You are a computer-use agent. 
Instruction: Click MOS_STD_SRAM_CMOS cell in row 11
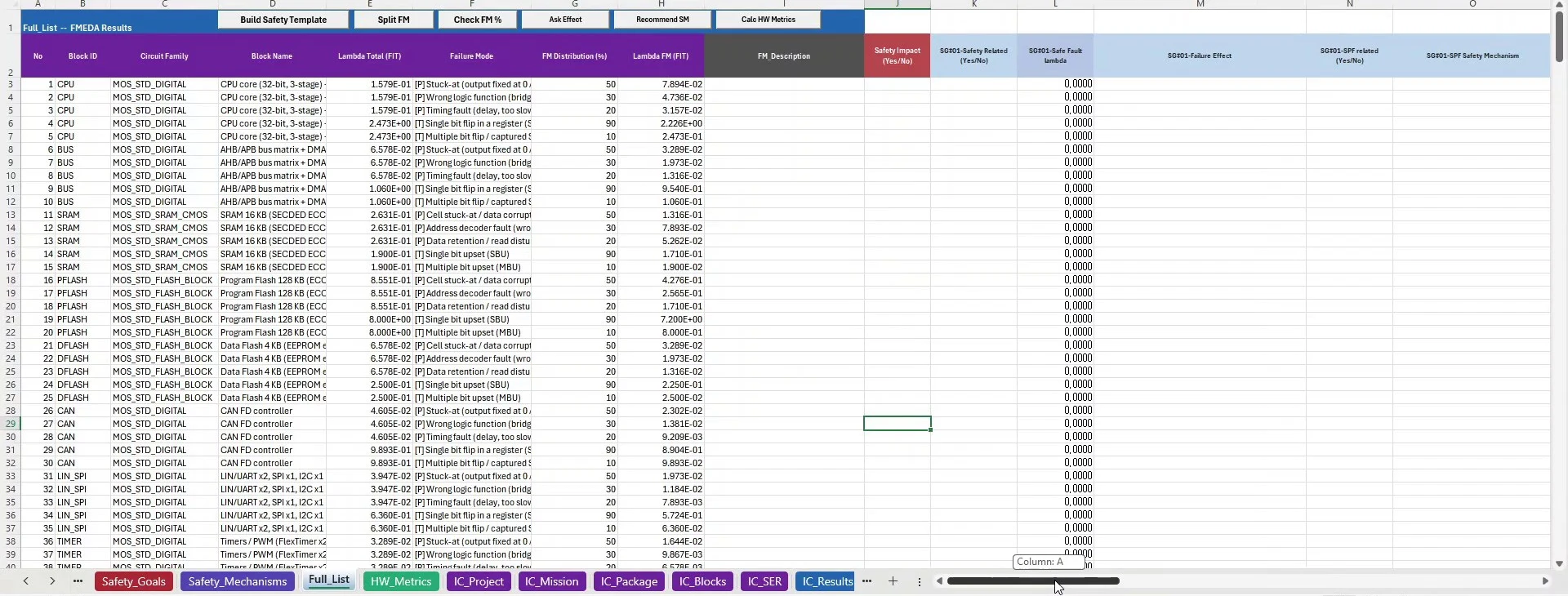point(164,215)
